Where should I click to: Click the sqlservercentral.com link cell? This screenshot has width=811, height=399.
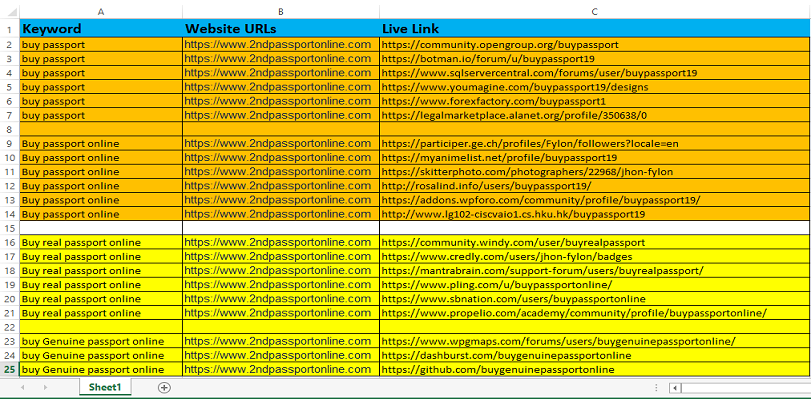pos(595,72)
